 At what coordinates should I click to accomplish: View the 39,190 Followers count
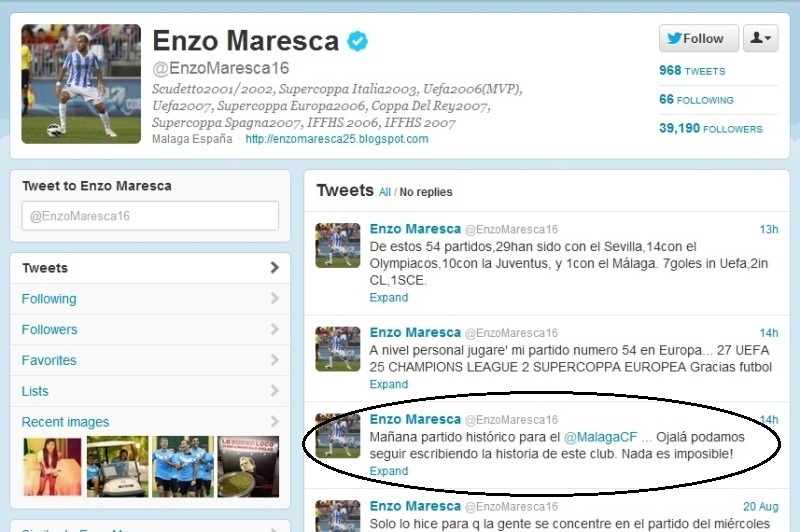click(711, 128)
